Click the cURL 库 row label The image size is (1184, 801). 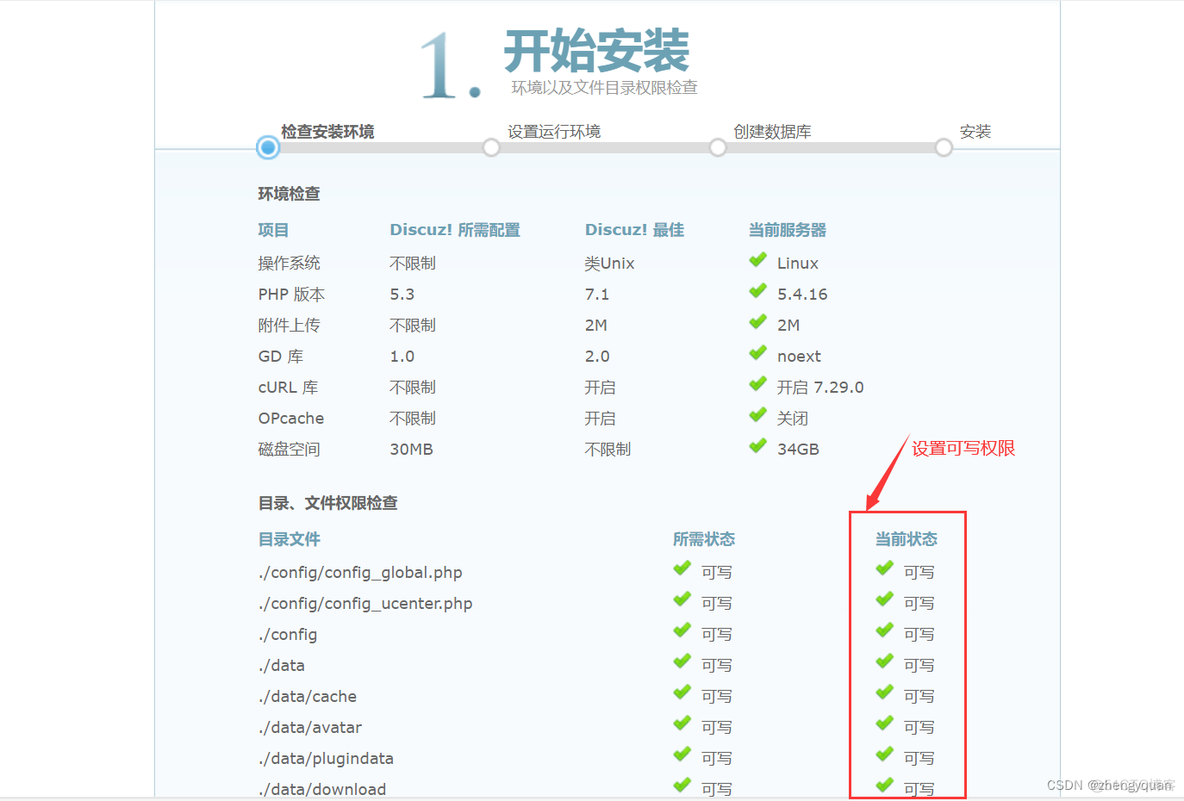point(288,387)
